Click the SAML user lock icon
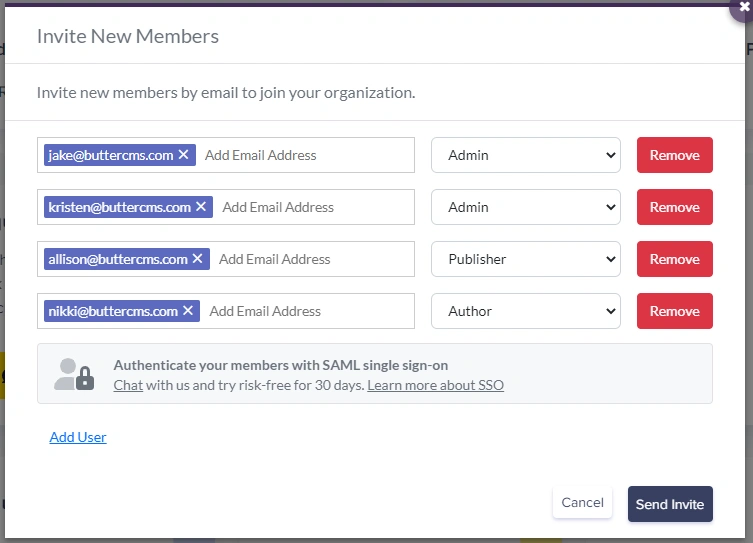This screenshot has width=753, height=543. coord(74,374)
